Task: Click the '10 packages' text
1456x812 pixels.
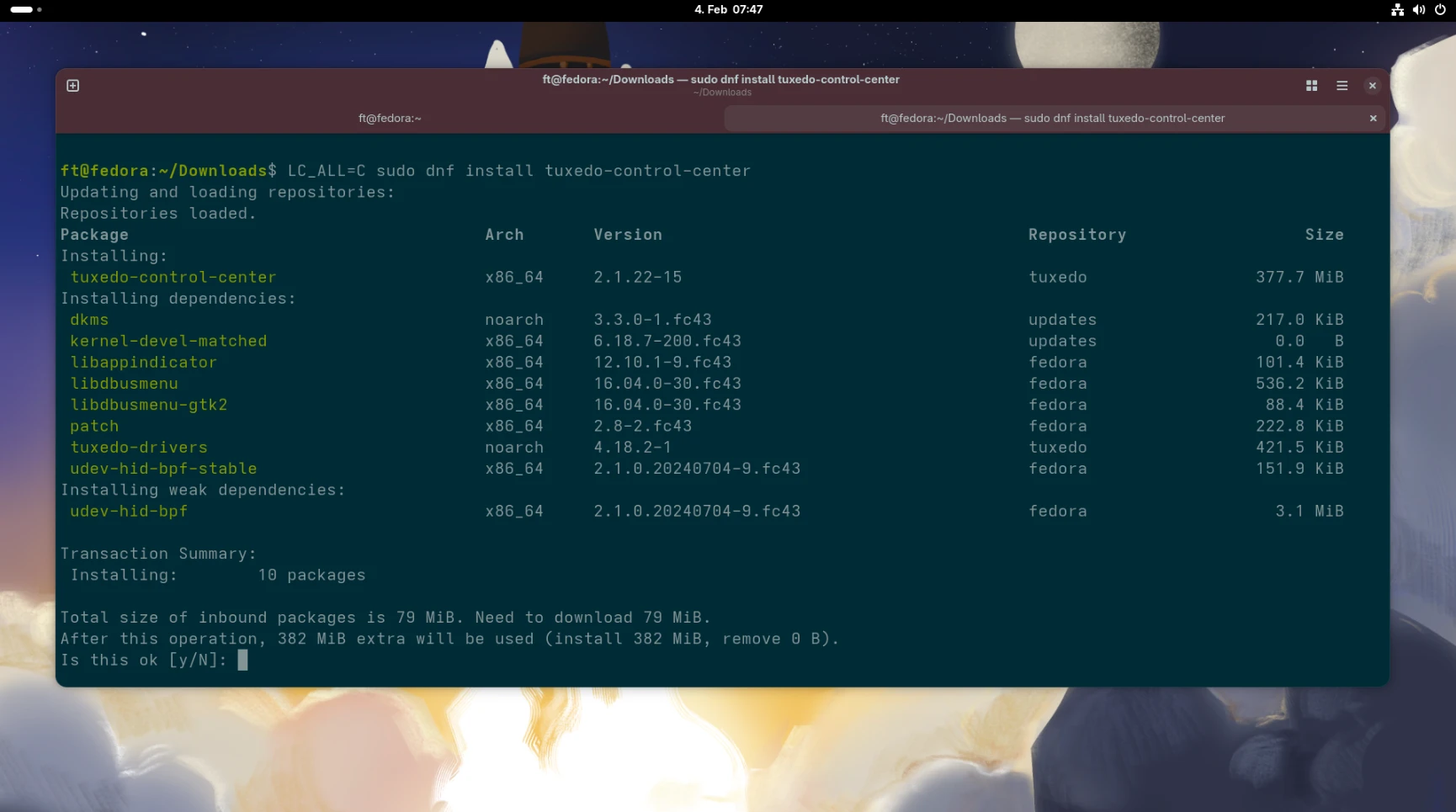Action: coord(311,576)
